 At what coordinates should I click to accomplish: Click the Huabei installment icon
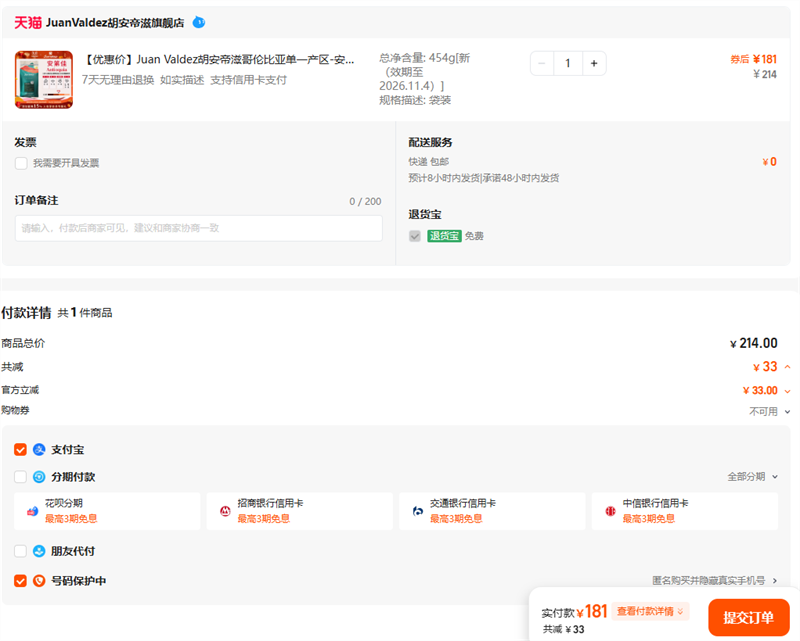[x=32, y=511]
